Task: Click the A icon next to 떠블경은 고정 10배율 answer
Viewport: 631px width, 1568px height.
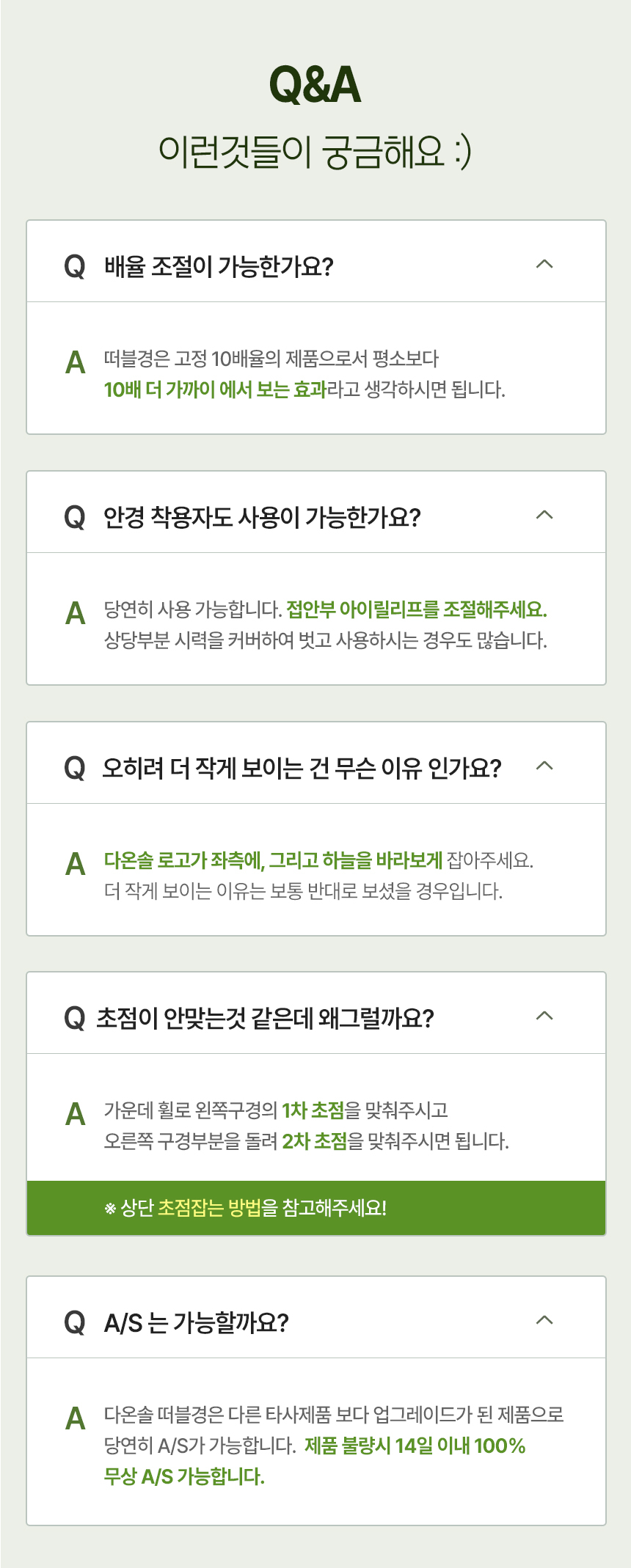Action: [76, 363]
